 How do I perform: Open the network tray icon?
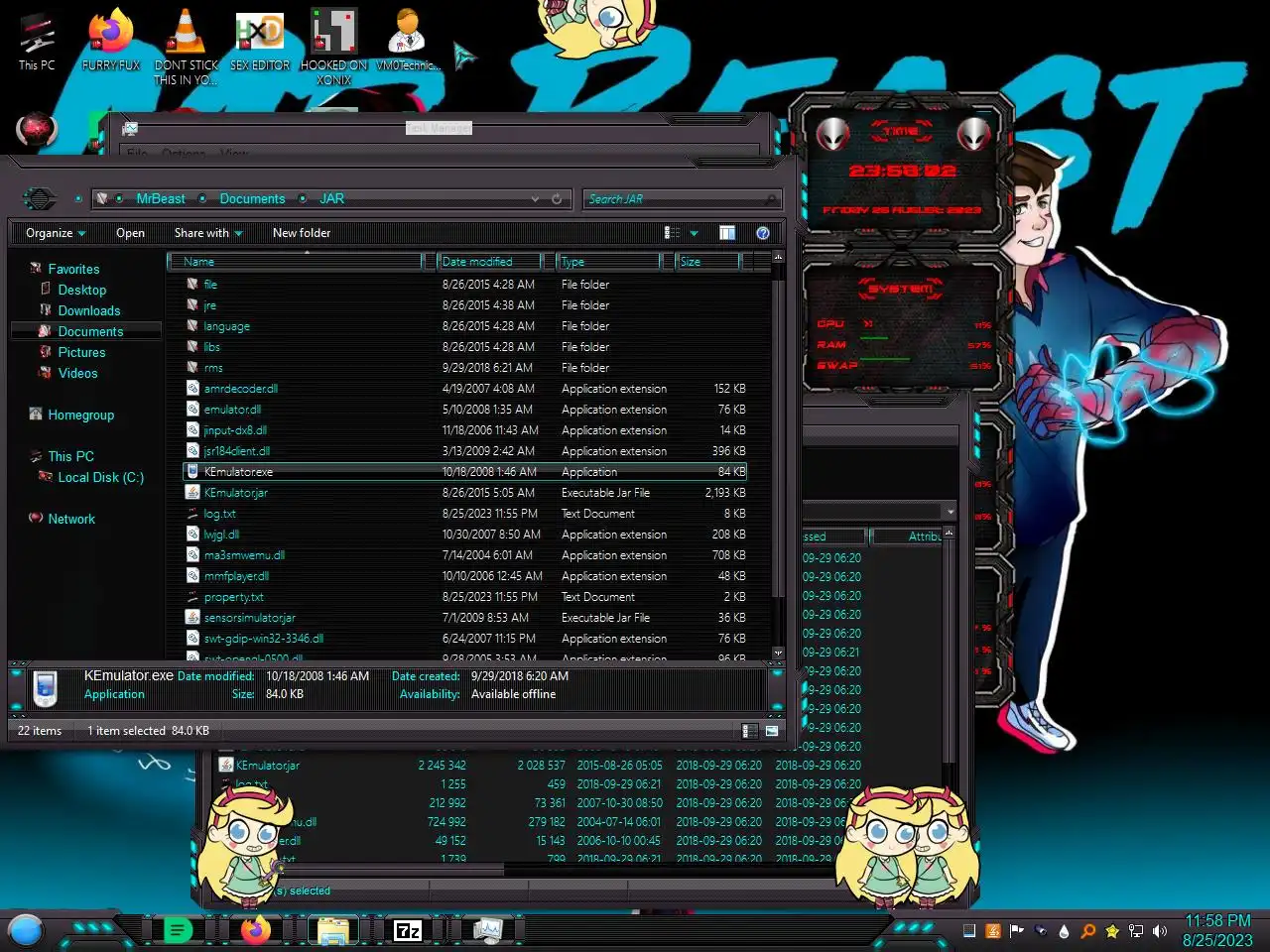pyautogui.click(x=1136, y=931)
